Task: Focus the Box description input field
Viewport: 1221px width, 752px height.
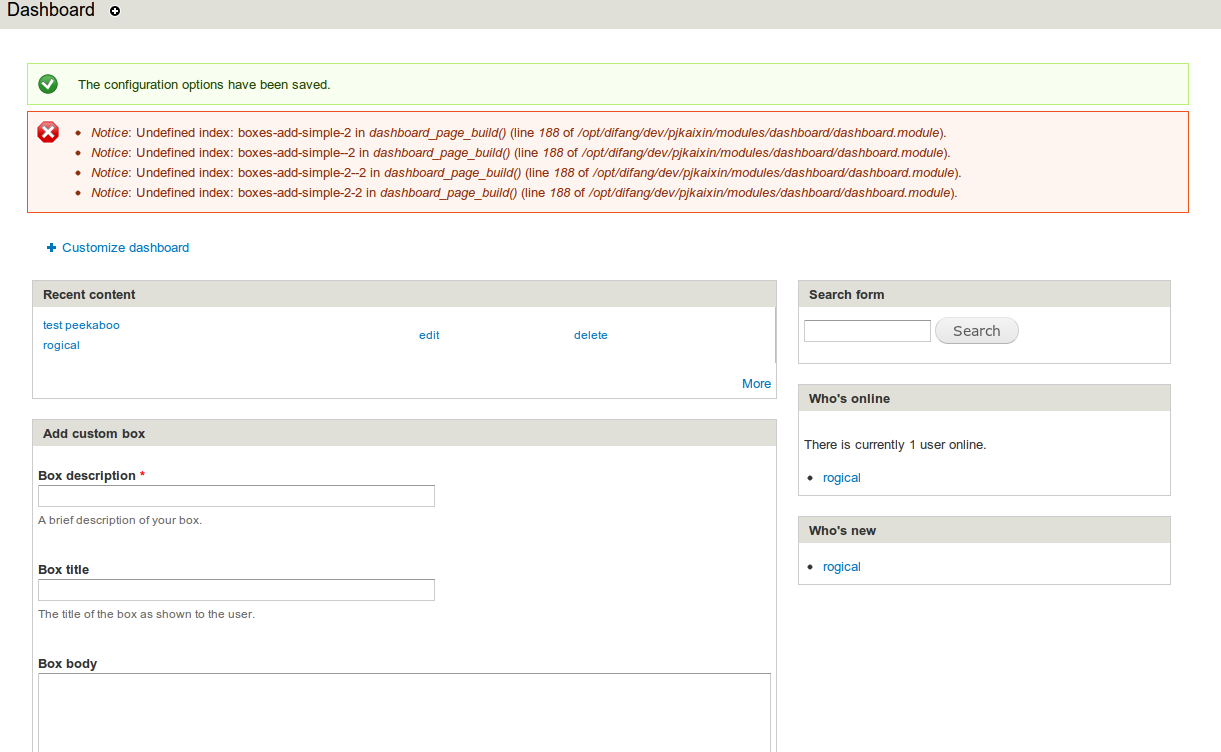Action: (236, 496)
